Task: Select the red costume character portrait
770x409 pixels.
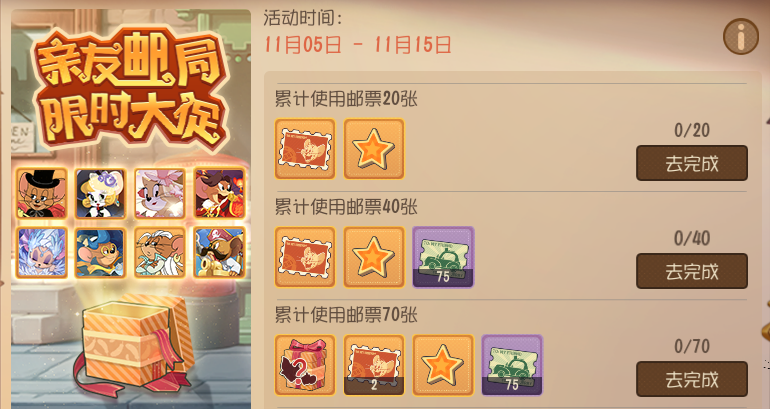Action: tap(220, 193)
